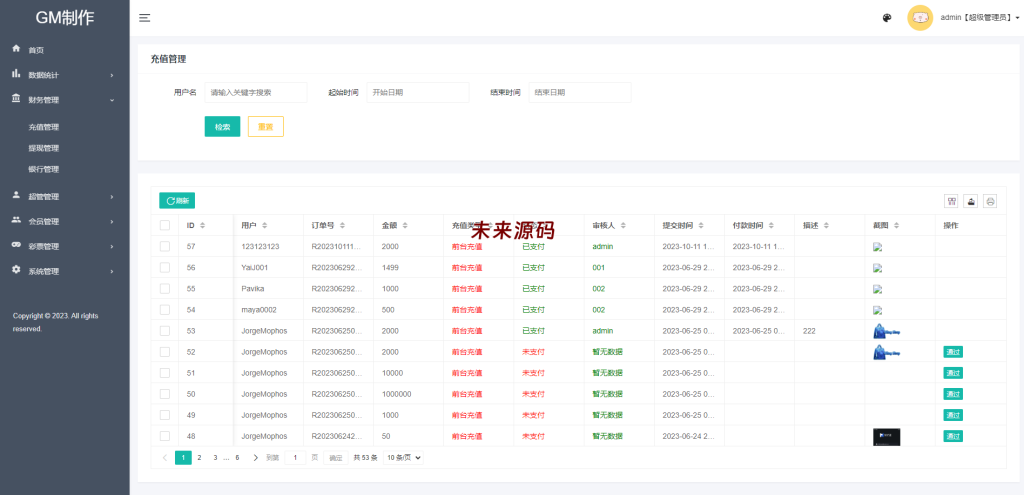Sort by the 付款时间 column arrows
Viewport: 1024px width, 495px height.
pyautogui.click(x=771, y=225)
